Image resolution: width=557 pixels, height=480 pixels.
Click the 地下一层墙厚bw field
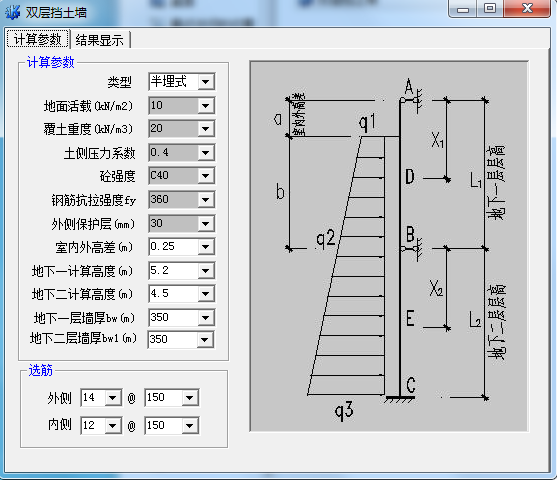(173, 317)
